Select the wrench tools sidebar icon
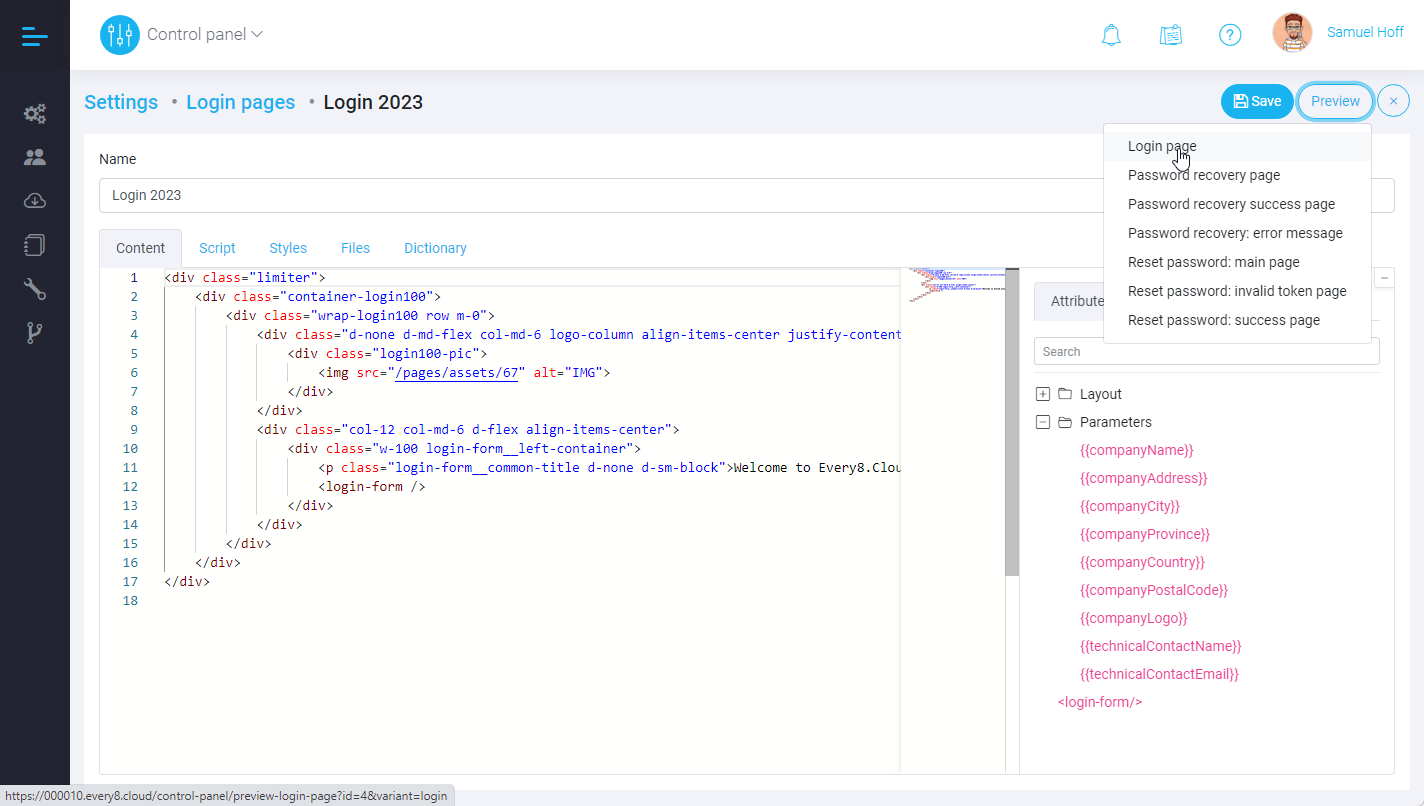The width and height of the screenshot is (1424, 806). point(35,290)
